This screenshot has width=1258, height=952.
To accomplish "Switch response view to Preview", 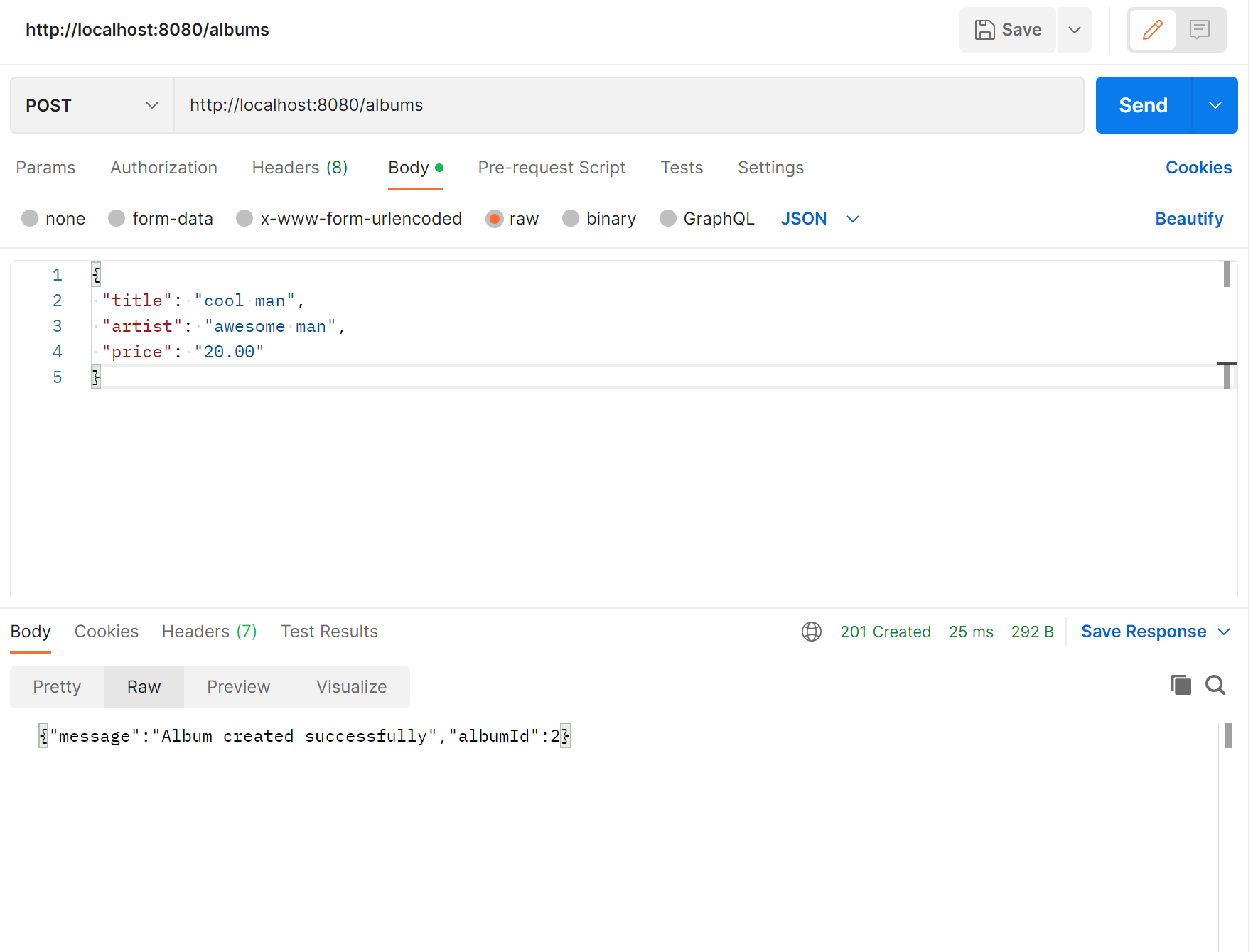I will [x=238, y=687].
